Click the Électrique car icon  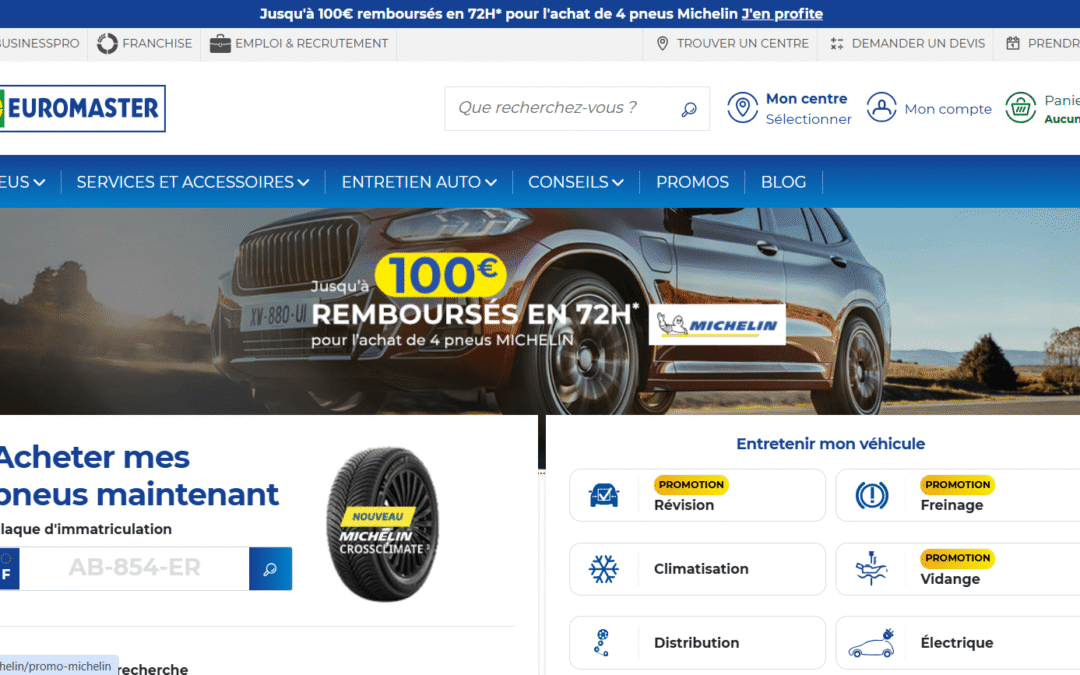(871, 643)
